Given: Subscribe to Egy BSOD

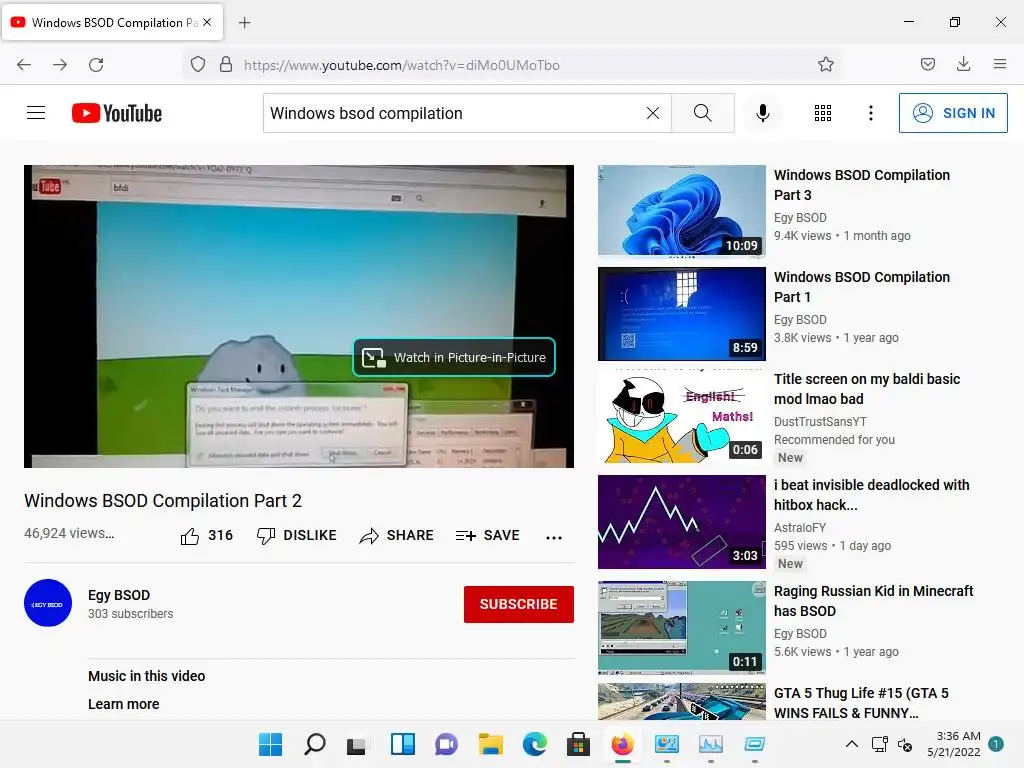Looking at the screenshot, I should [519, 604].
